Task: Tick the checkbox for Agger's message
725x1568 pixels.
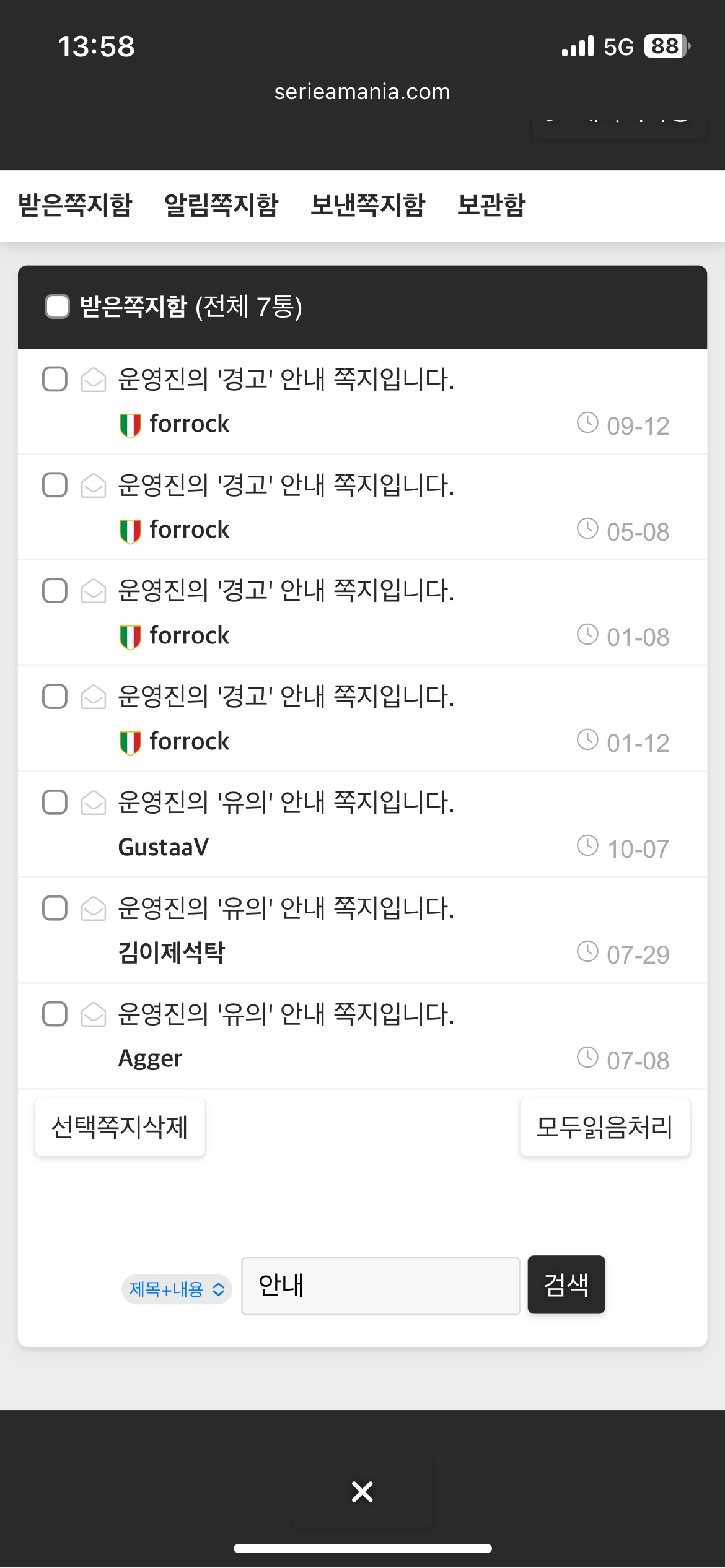Action: [x=55, y=1014]
